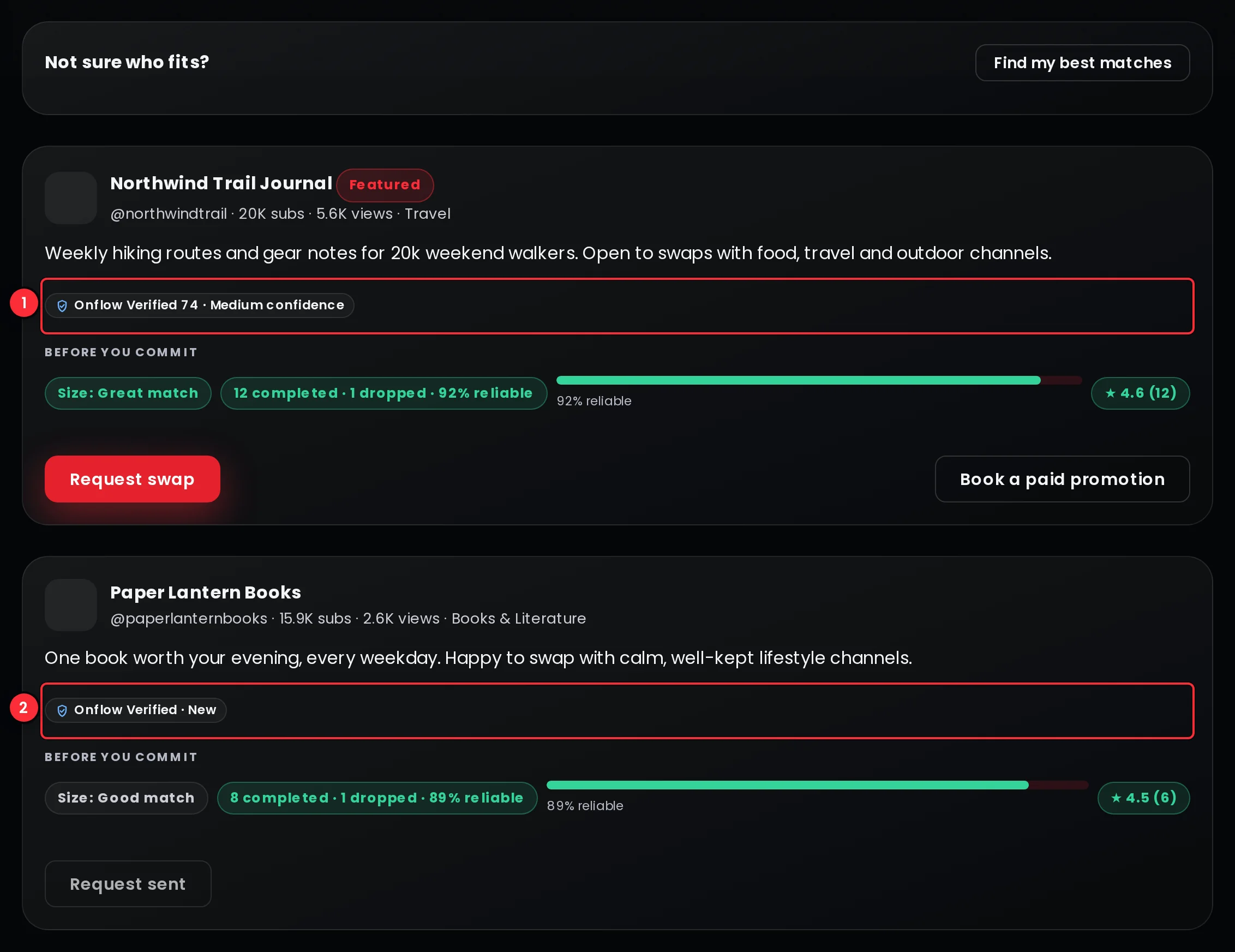Click Onflow Verified 74 Medium confidence badge
Image resolution: width=1235 pixels, height=952 pixels.
200,306
